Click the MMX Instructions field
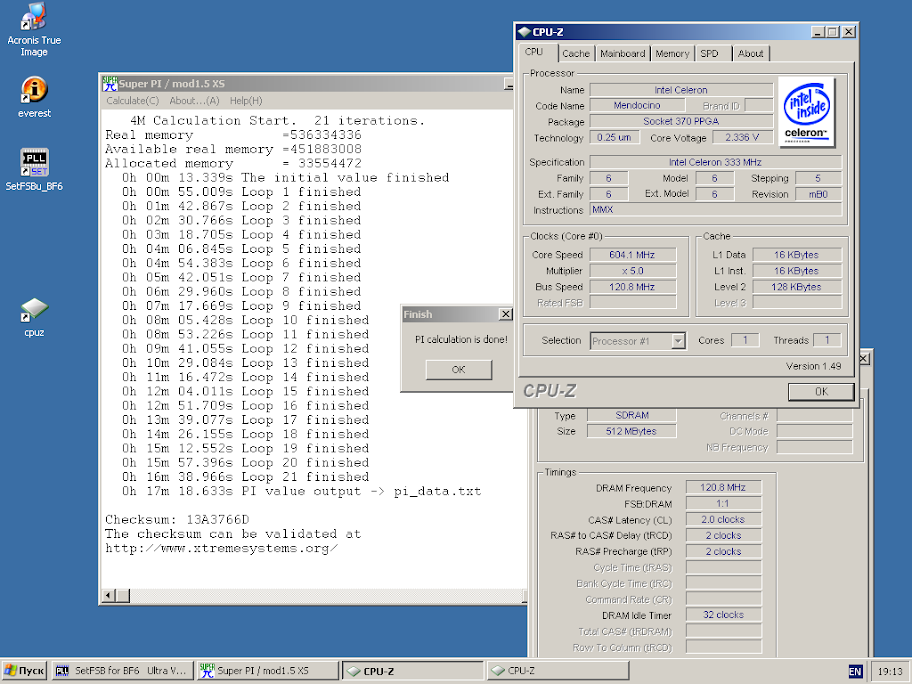Screen dimensions: 912x684 (x=715, y=209)
